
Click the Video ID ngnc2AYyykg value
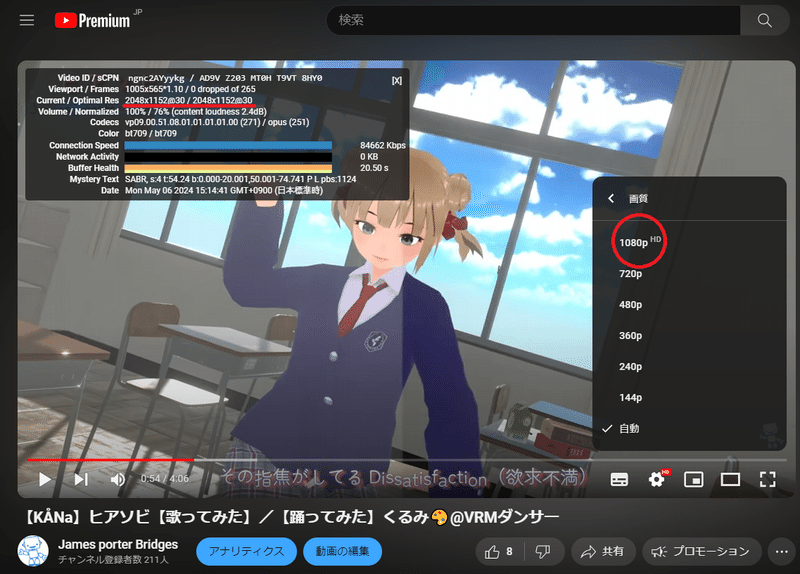click(x=156, y=78)
